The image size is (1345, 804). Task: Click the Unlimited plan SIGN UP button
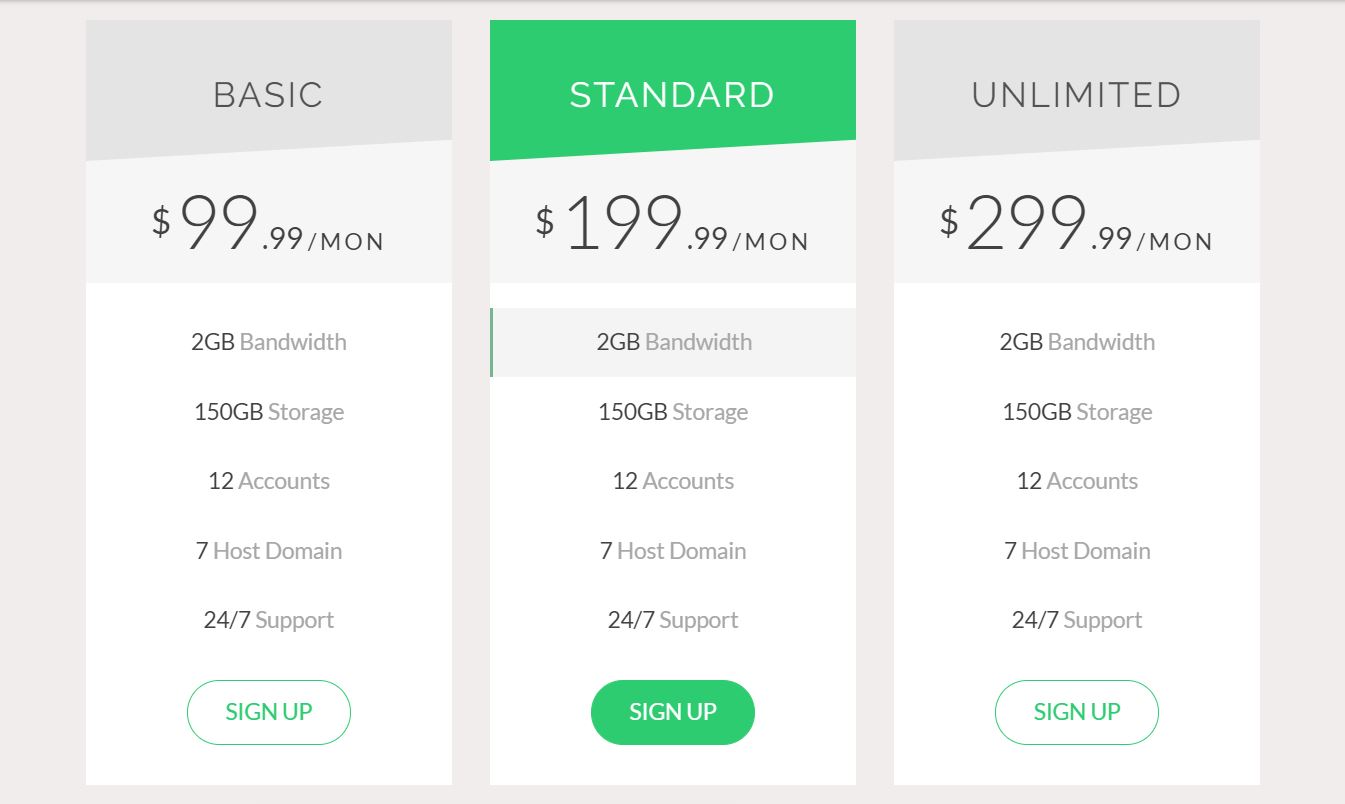tap(1077, 712)
